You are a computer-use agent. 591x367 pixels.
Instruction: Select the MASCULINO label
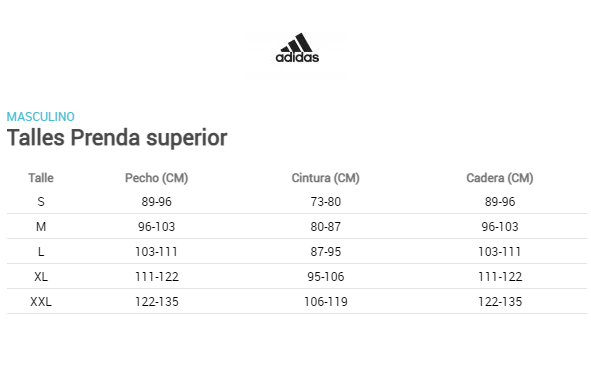pos(41,117)
